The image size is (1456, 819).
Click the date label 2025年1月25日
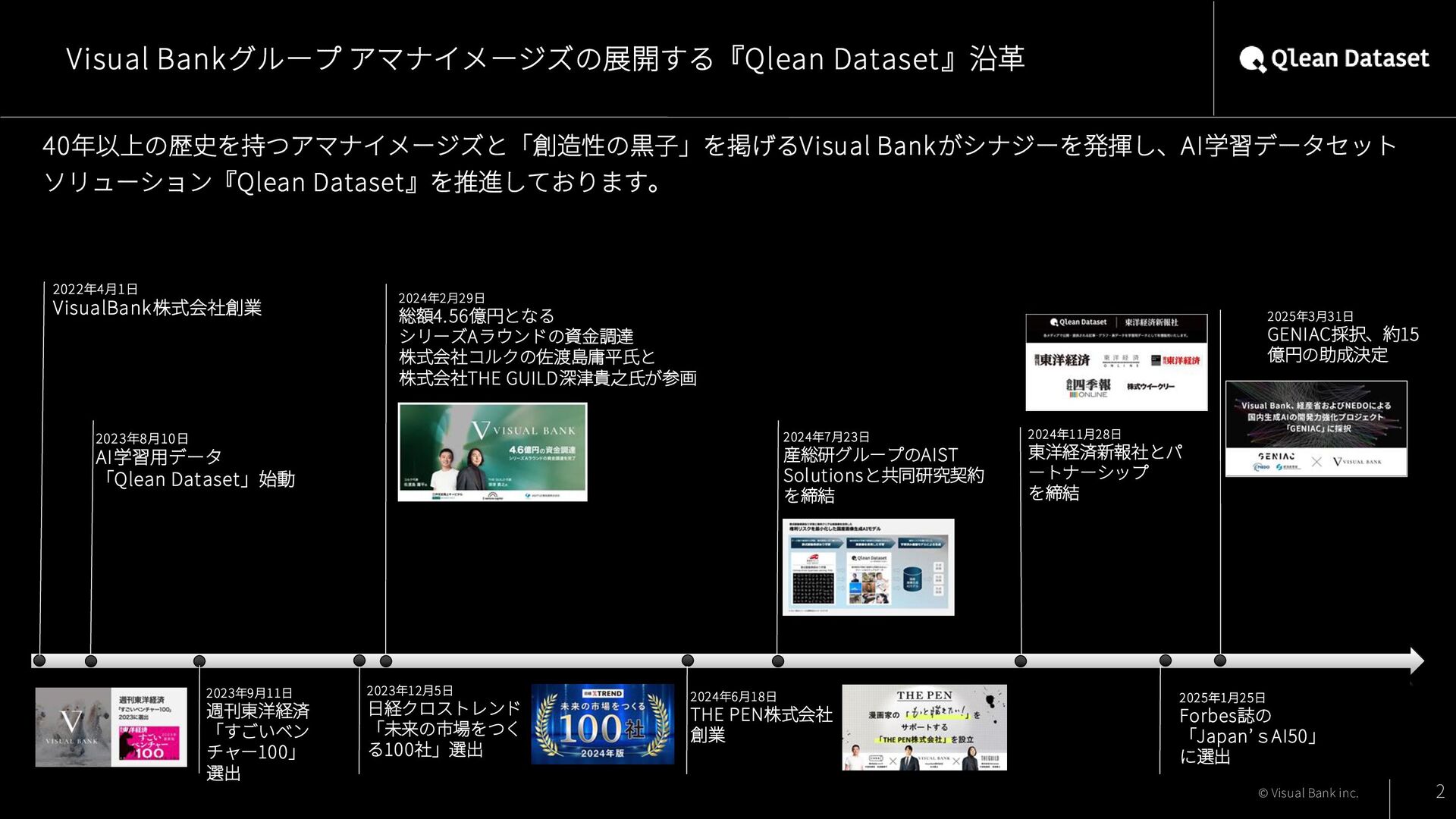pos(1222,698)
